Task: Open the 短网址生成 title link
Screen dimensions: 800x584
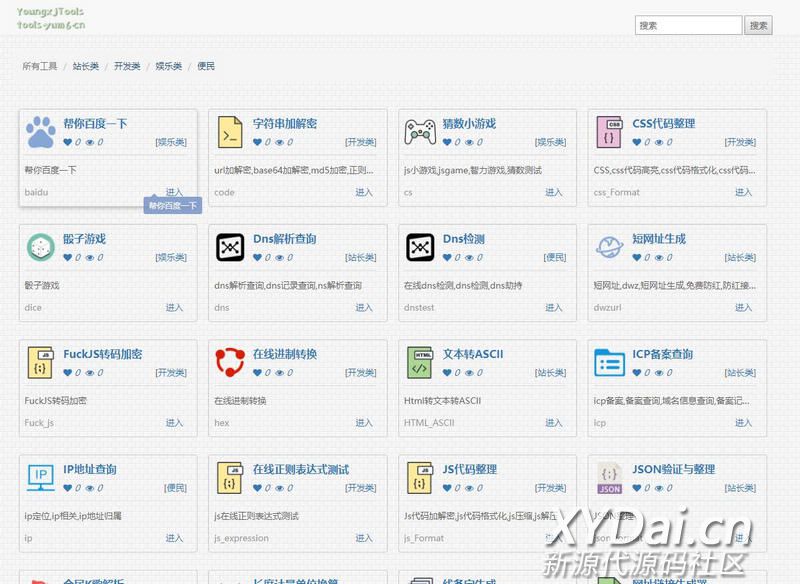Action: (659, 239)
